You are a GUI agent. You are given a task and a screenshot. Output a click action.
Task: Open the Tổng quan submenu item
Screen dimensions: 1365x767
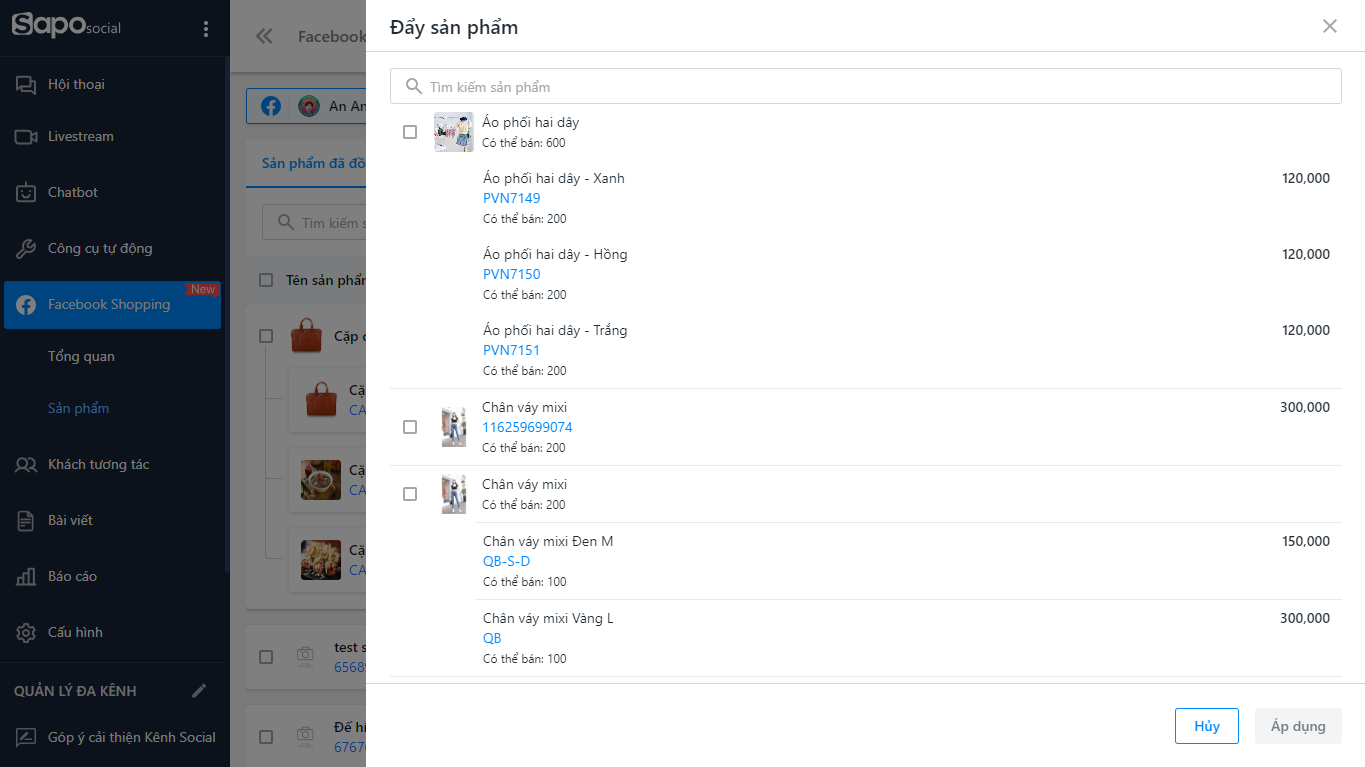tap(81, 356)
